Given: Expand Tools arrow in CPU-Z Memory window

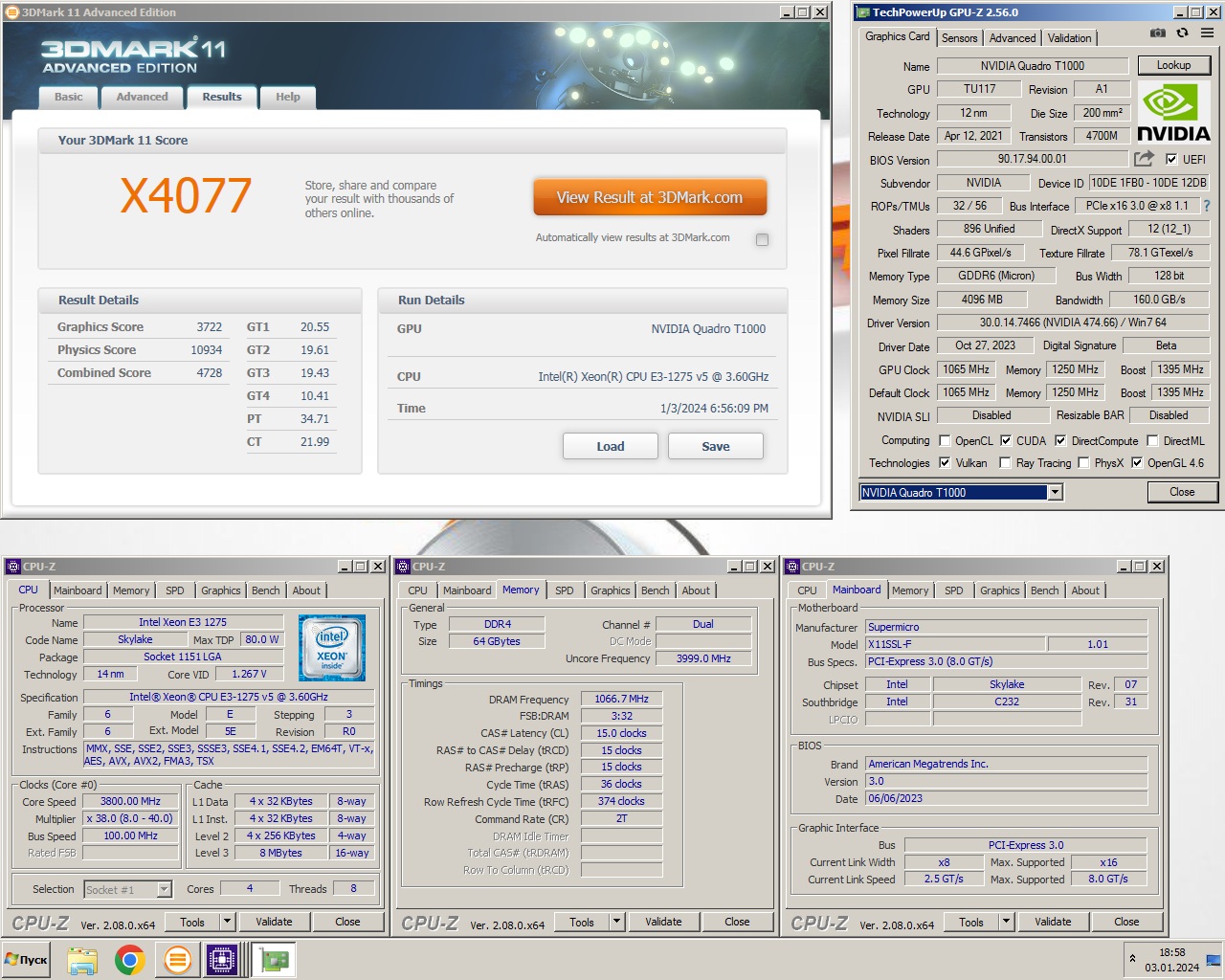Looking at the screenshot, I should (x=616, y=922).
